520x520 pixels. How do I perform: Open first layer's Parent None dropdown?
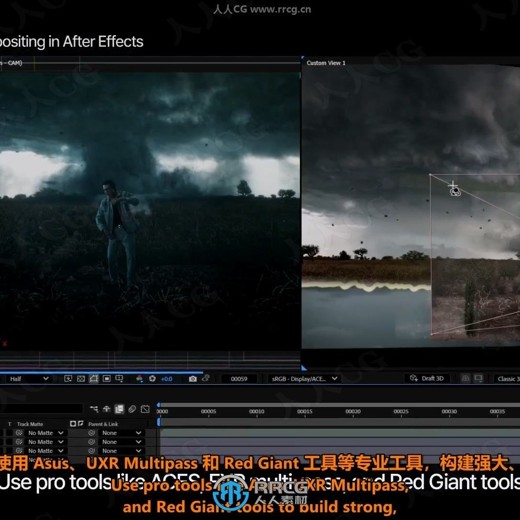pos(121,433)
